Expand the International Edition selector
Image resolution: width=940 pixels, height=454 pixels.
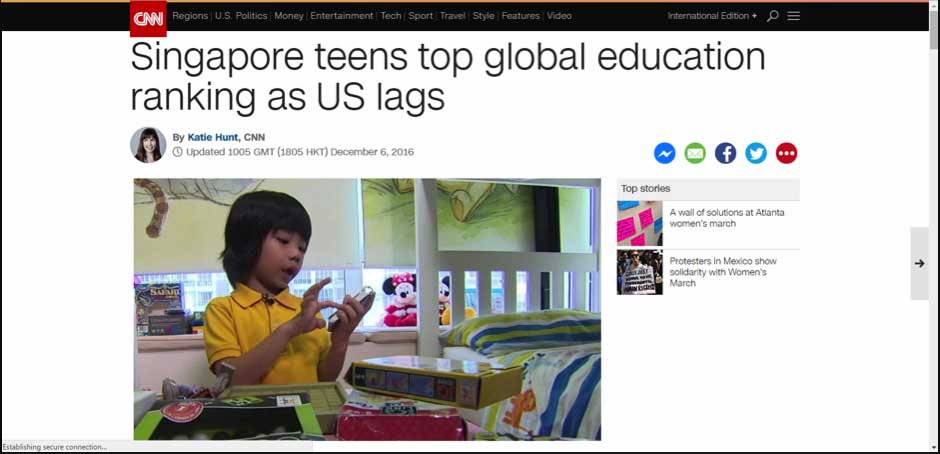712,16
